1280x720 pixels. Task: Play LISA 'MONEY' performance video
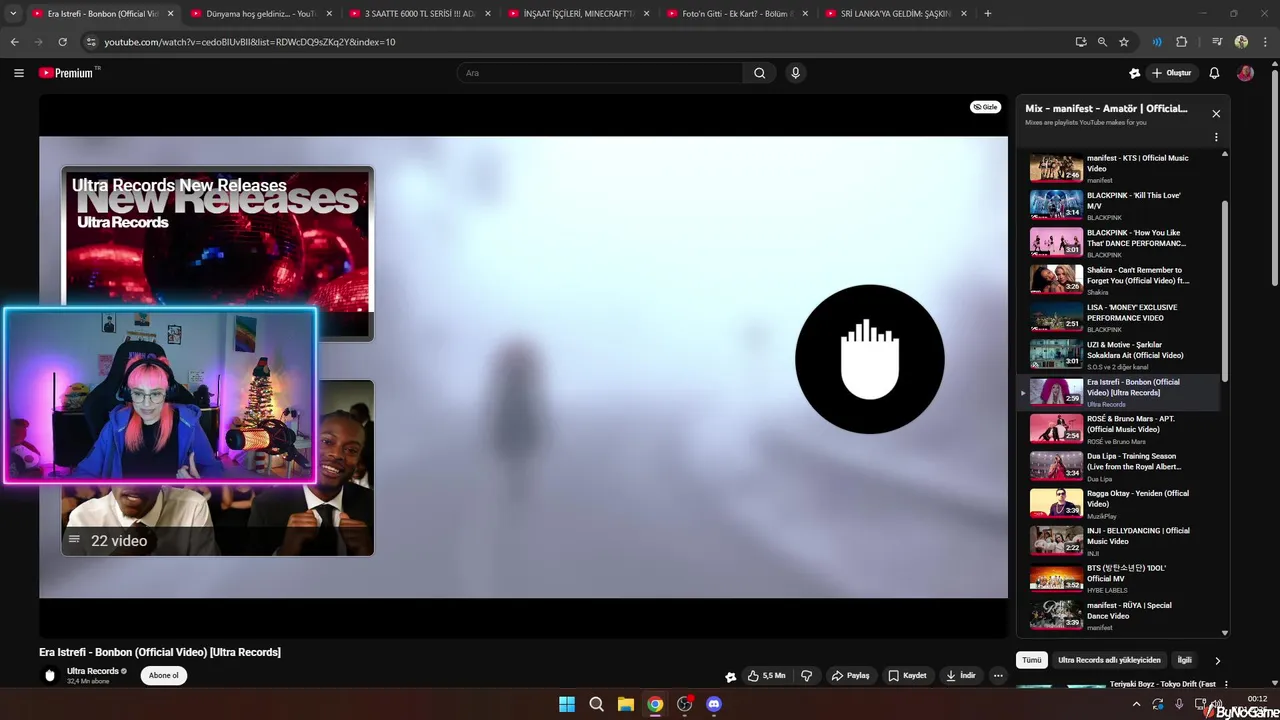click(x=1118, y=317)
